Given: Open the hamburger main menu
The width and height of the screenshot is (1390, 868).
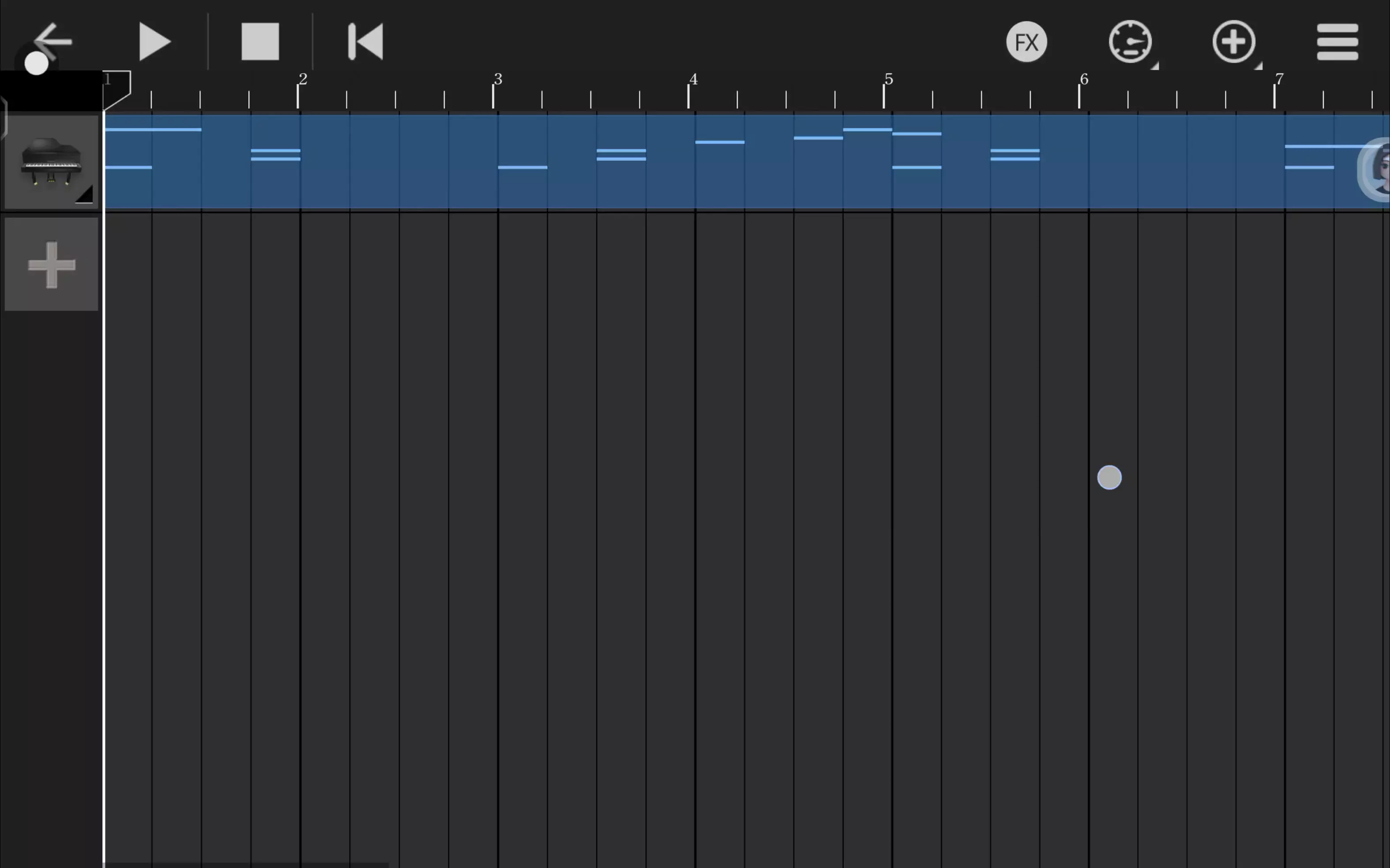Looking at the screenshot, I should pyautogui.click(x=1337, y=42).
